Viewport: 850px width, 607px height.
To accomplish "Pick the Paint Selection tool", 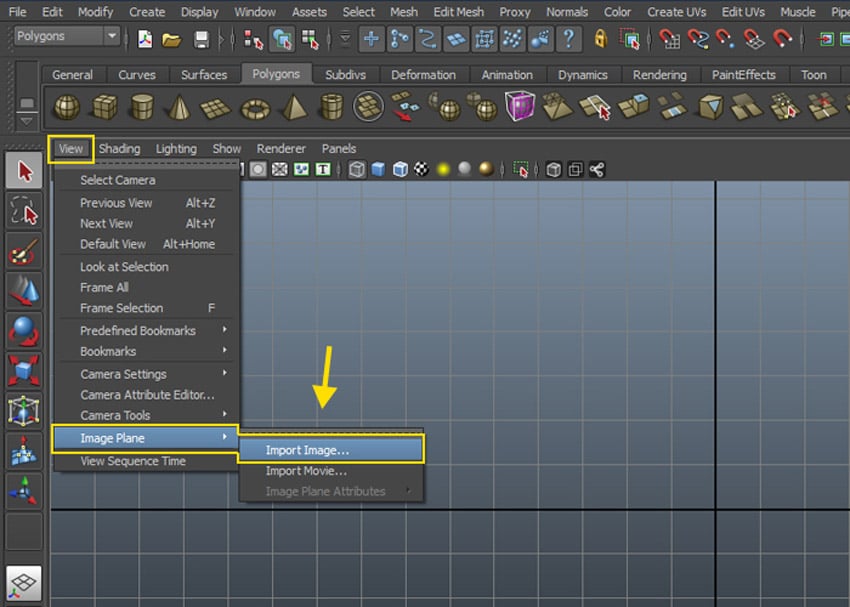I will [x=24, y=251].
